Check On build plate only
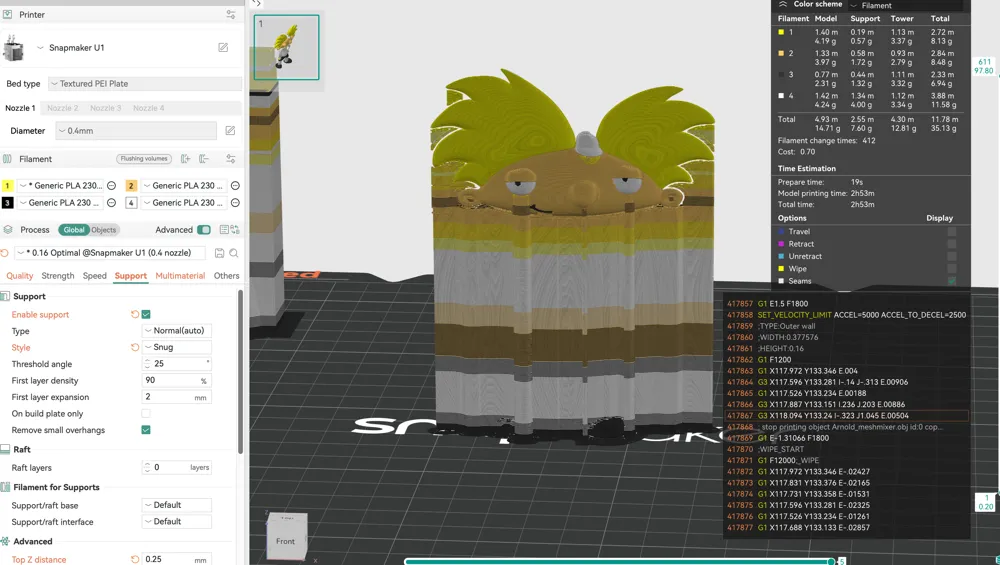This screenshot has height=565, width=1000. click(146, 414)
